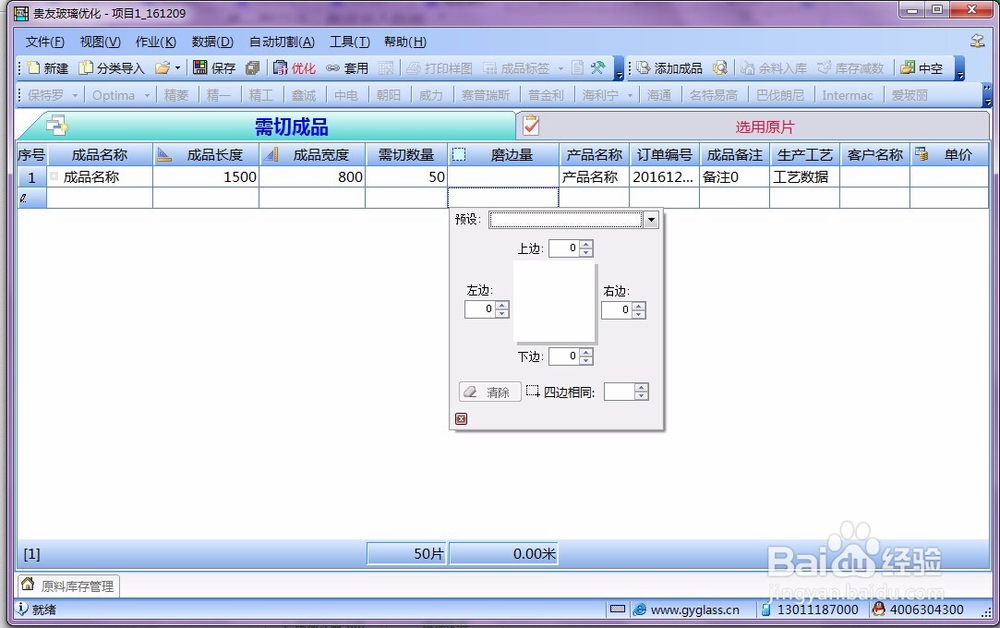Open the 作业(K) menu
1000x628 pixels.
(156, 42)
